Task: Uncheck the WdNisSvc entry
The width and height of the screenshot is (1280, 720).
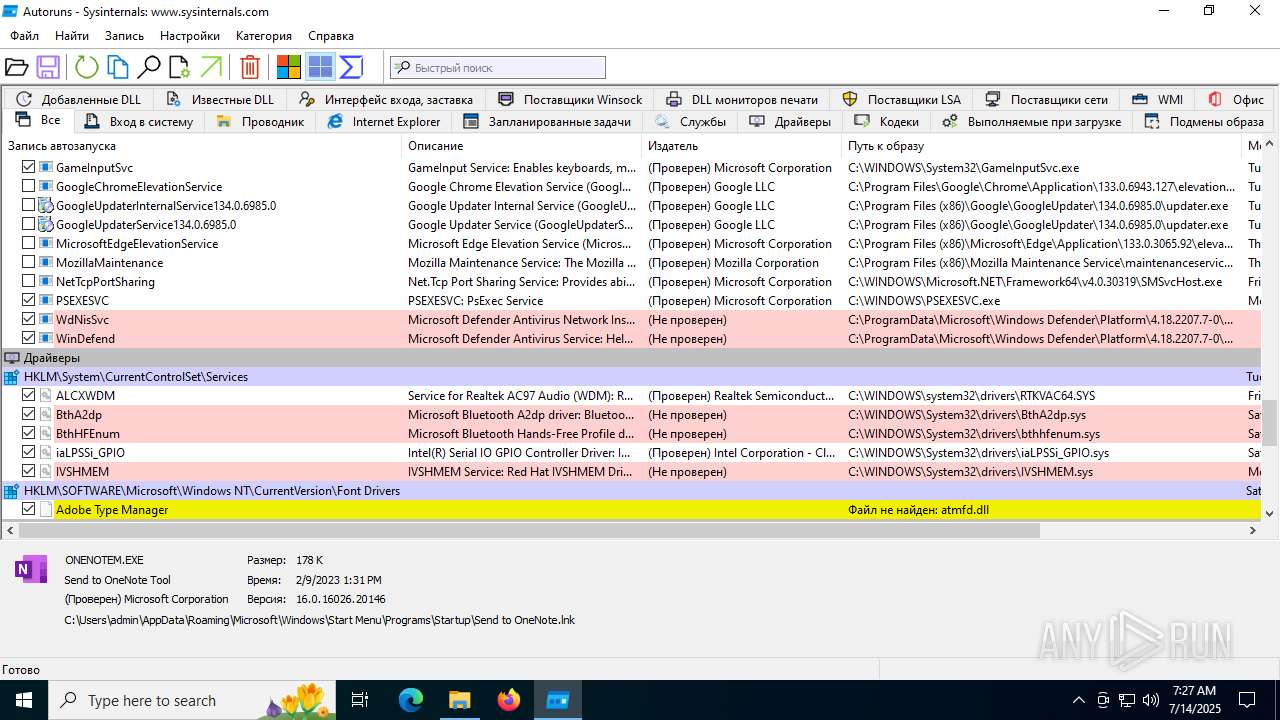Action: [x=28, y=319]
